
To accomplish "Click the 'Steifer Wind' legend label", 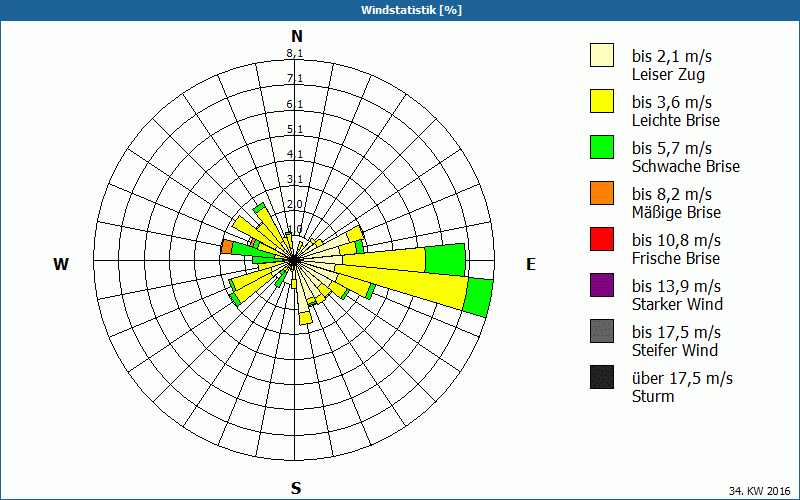I will (674, 350).
